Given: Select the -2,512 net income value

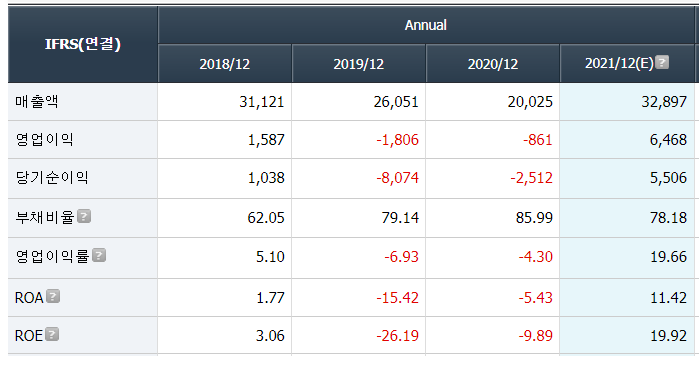Looking at the screenshot, I should pyautogui.click(x=532, y=178).
